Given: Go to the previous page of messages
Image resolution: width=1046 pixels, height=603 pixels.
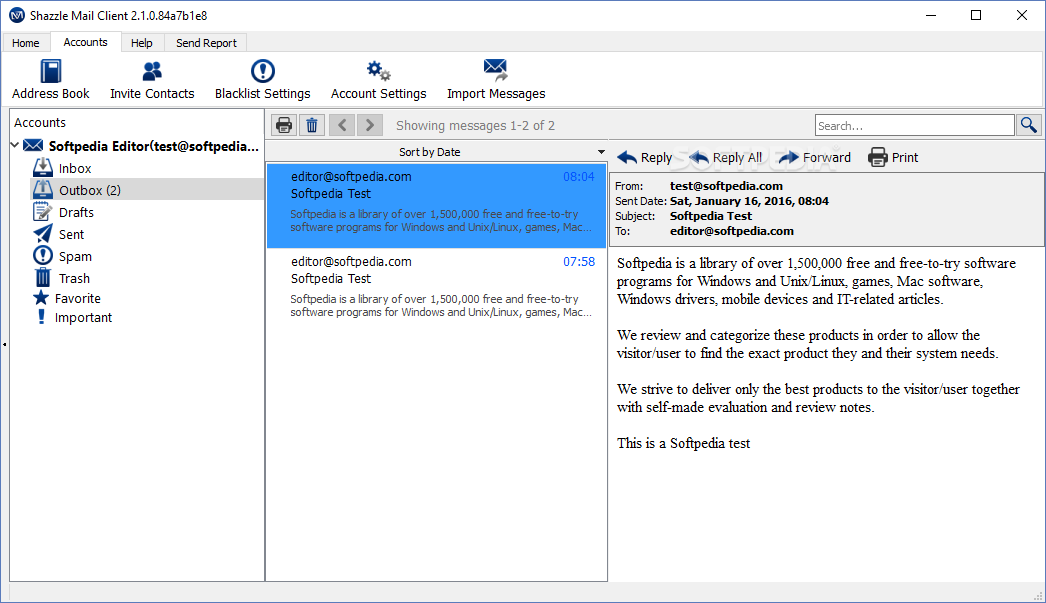Looking at the screenshot, I should coord(342,125).
